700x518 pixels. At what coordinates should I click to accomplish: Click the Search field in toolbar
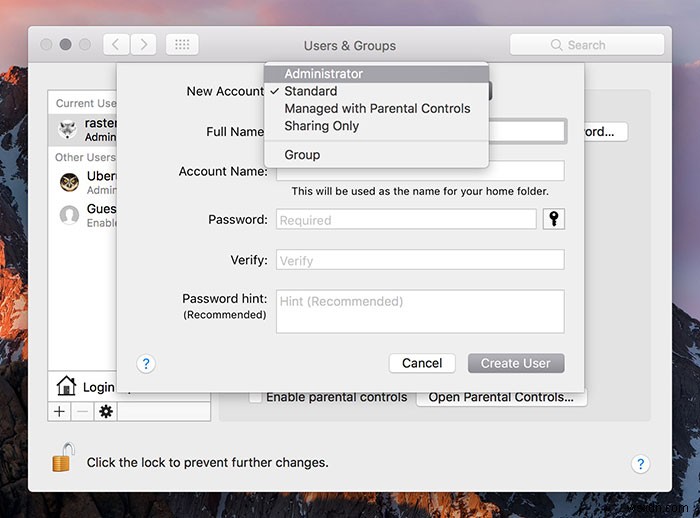point(587,45)
